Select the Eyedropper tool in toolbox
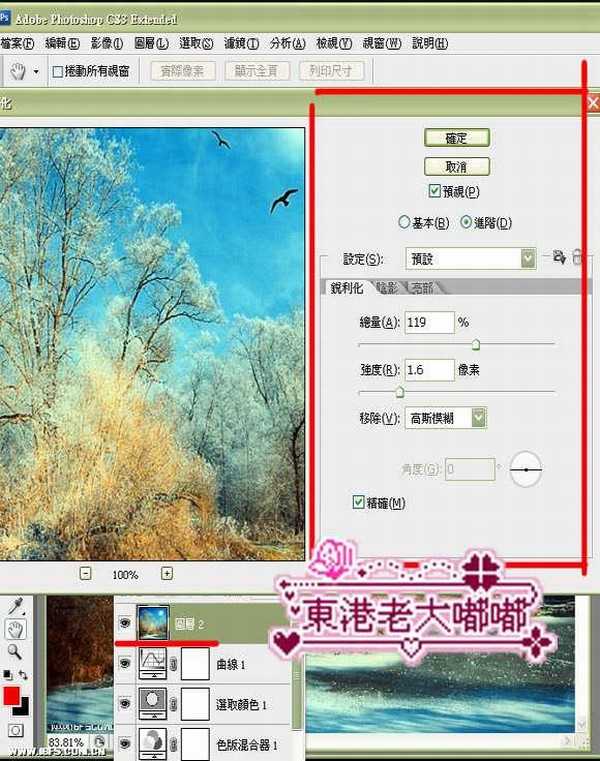This screenshot has height=761, width=600. point(16,608)
